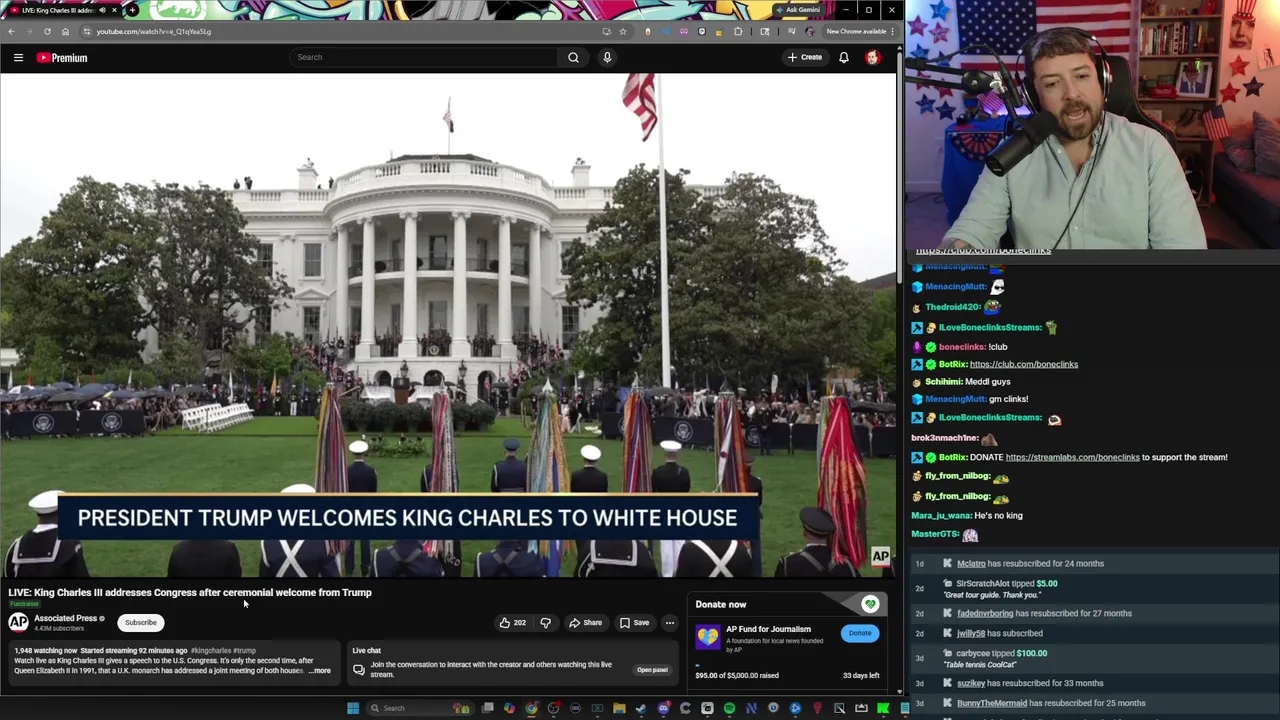Click the YouTube address bar URL
This screenshot has height=720, width=1280.
(x=153, y=31)
